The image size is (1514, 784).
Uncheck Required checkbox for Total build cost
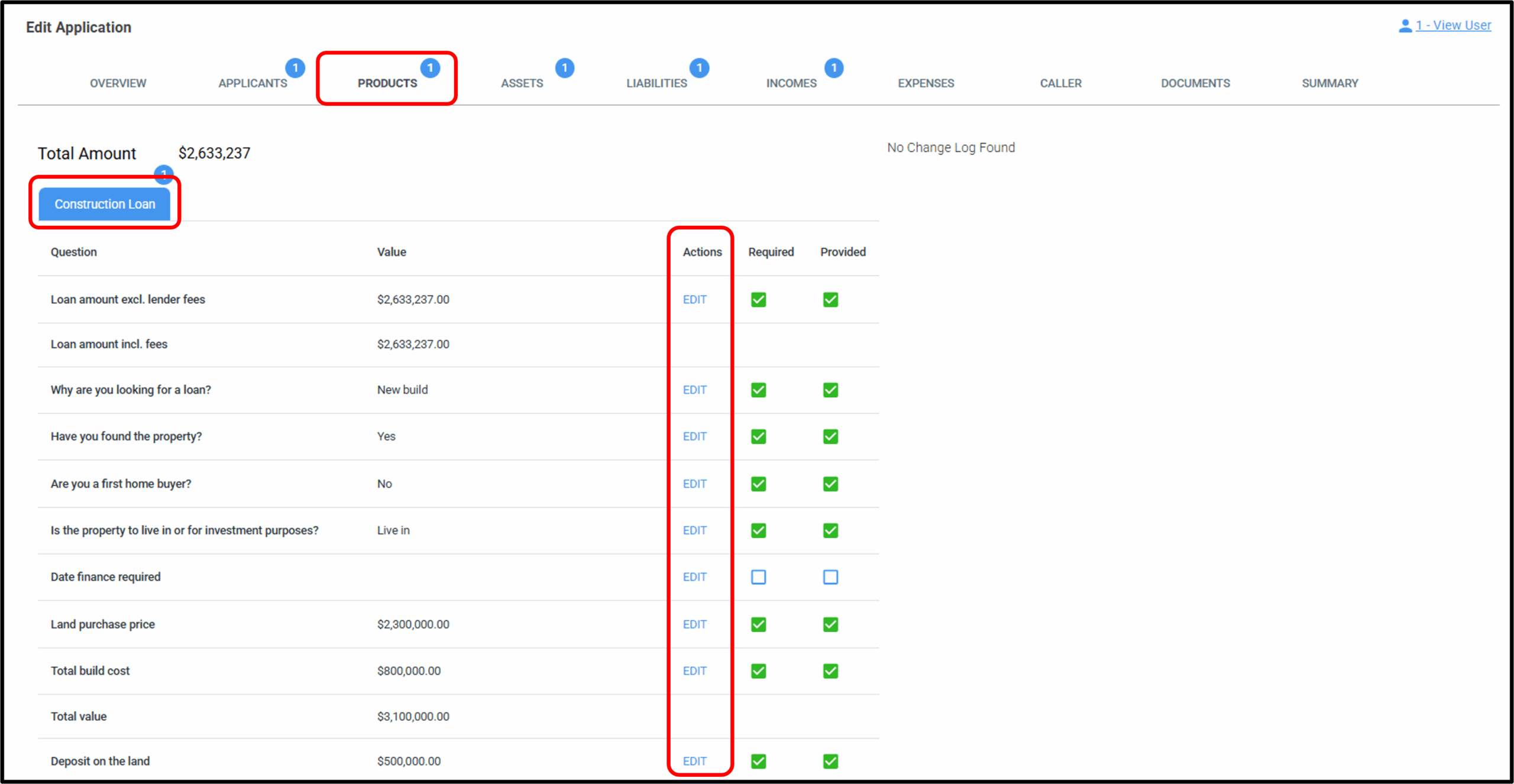click(x=758, y=671)
